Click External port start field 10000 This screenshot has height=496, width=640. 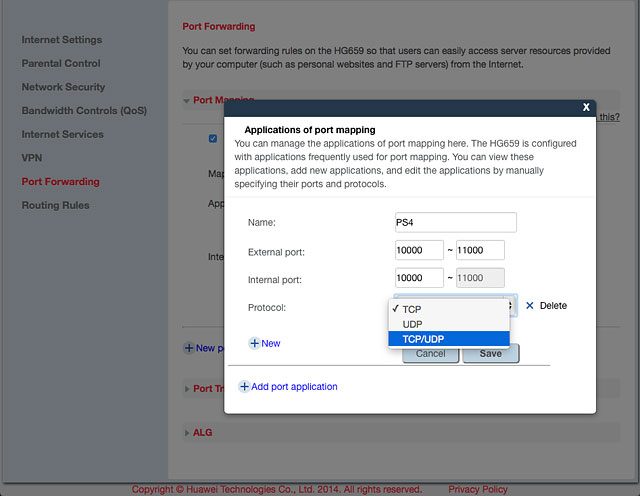click(419, 250)
